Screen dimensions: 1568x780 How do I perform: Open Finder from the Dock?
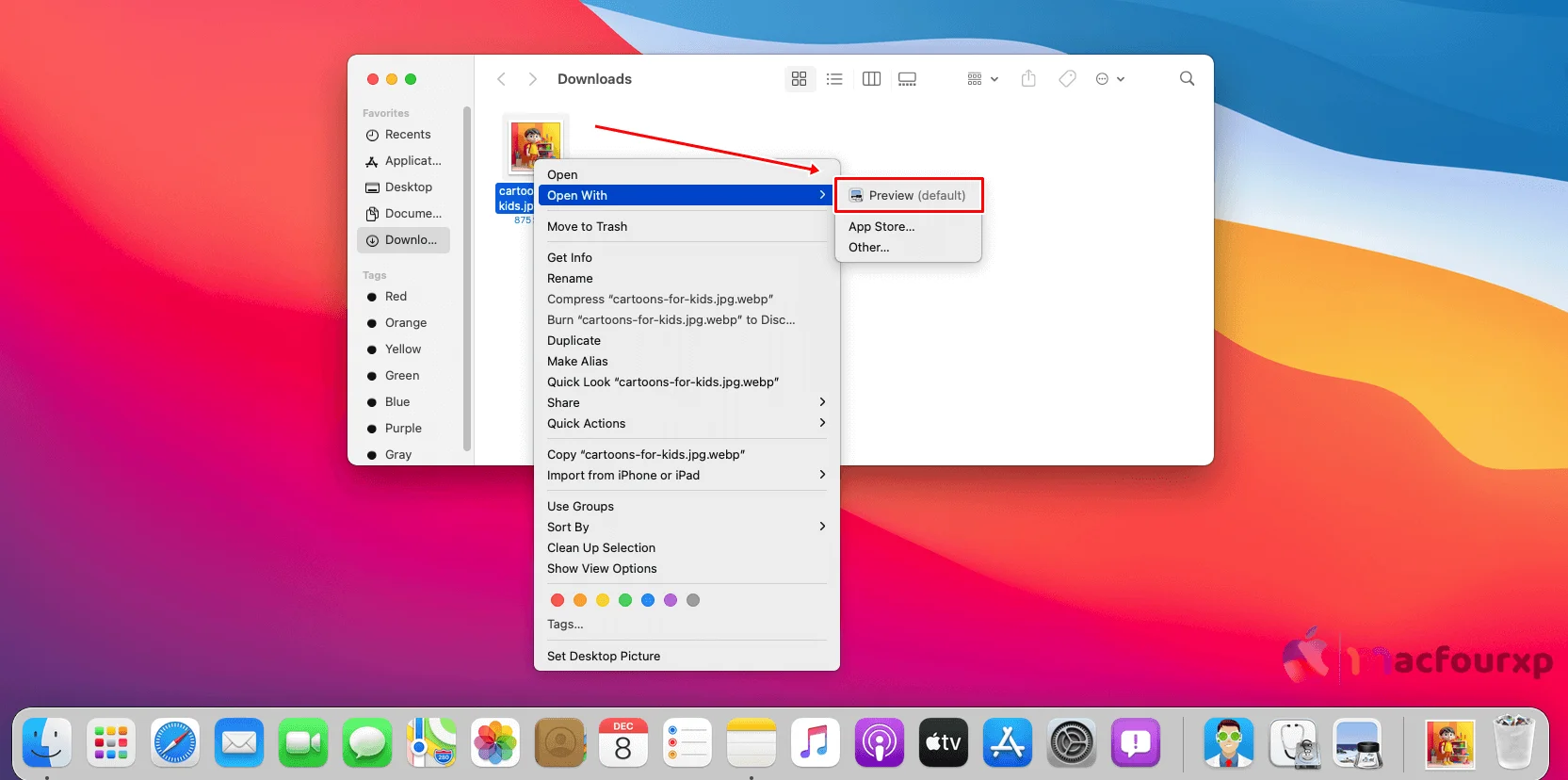pos(47,743)
